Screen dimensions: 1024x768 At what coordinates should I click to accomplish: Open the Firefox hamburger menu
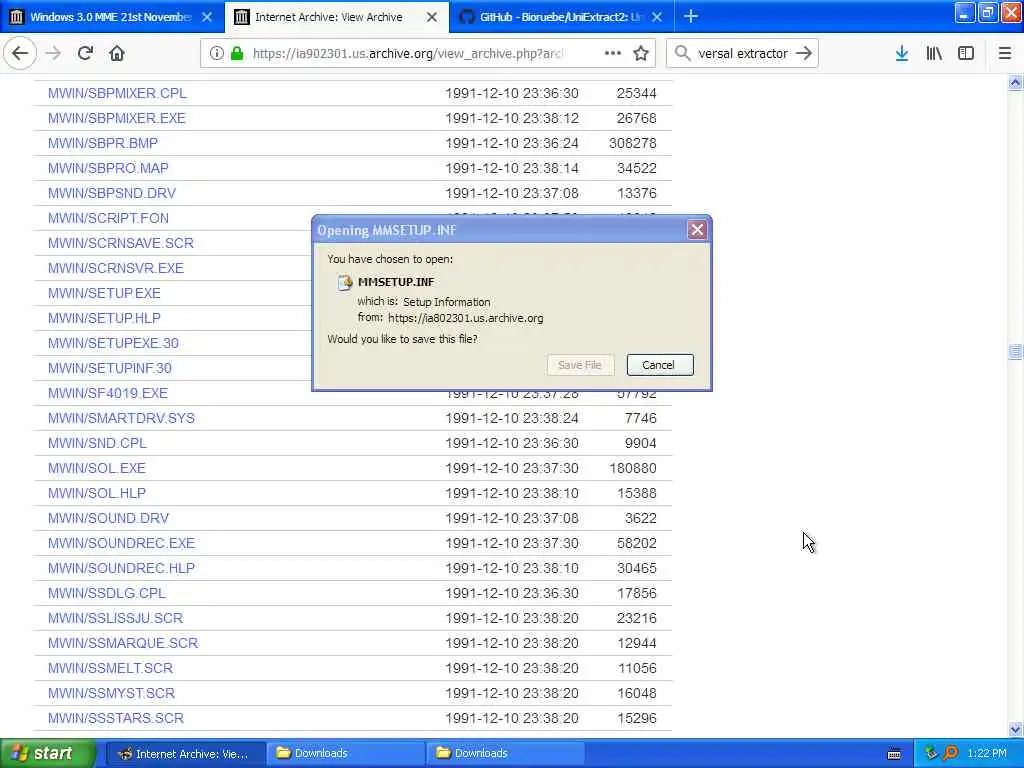tap(1005, 54)
